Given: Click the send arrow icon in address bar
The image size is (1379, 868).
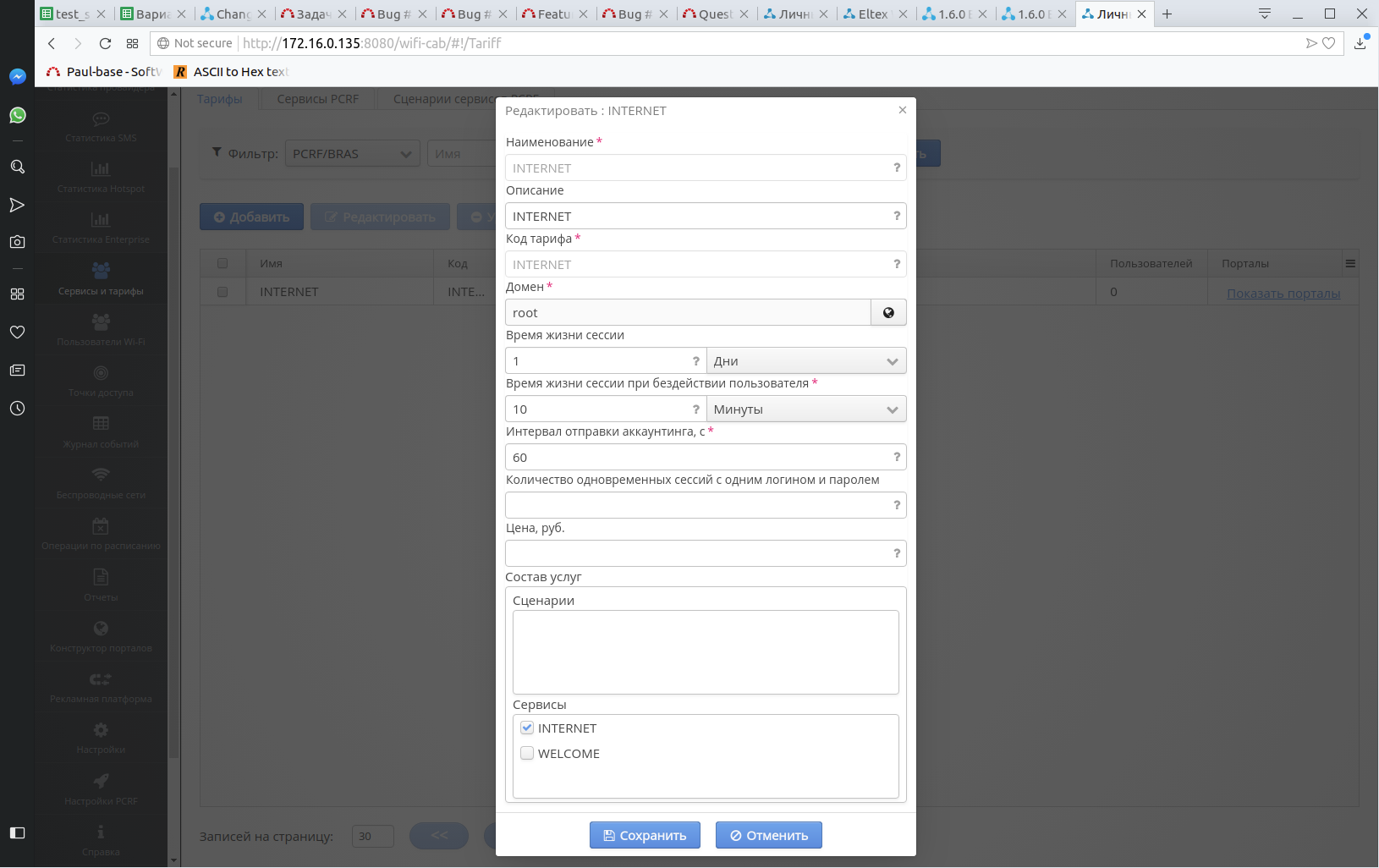Looking at the screenshot, I should [1311, 43].
